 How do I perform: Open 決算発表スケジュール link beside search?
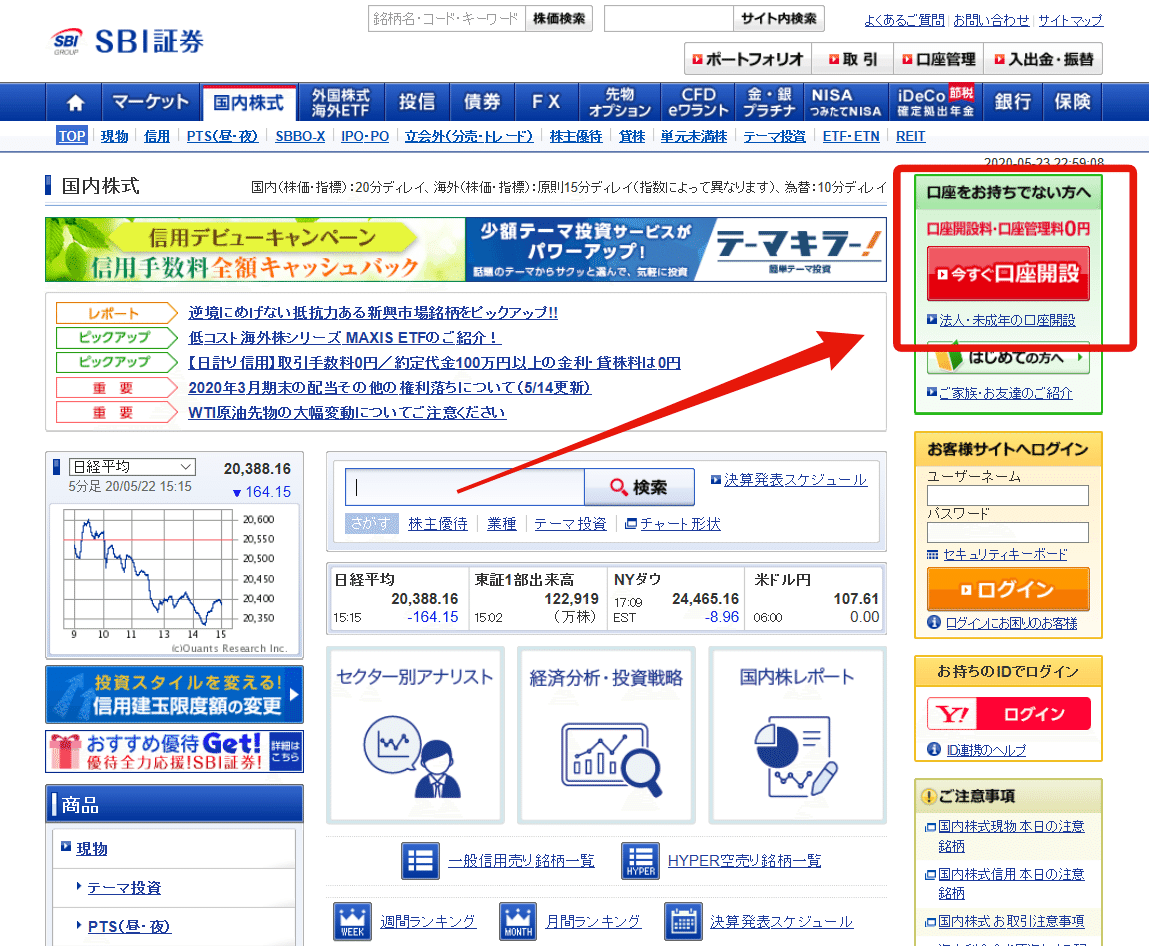[795, 480]
